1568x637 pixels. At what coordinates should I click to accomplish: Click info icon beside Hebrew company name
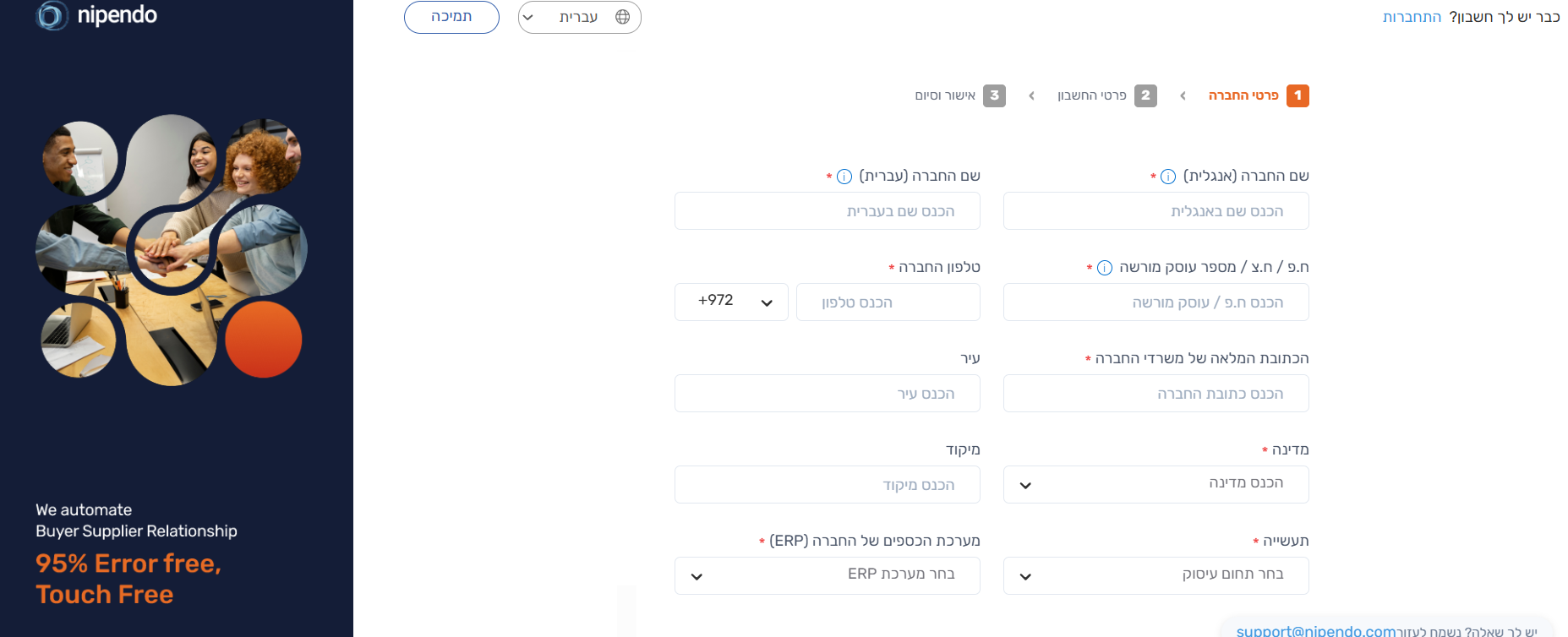click(844, 177)
